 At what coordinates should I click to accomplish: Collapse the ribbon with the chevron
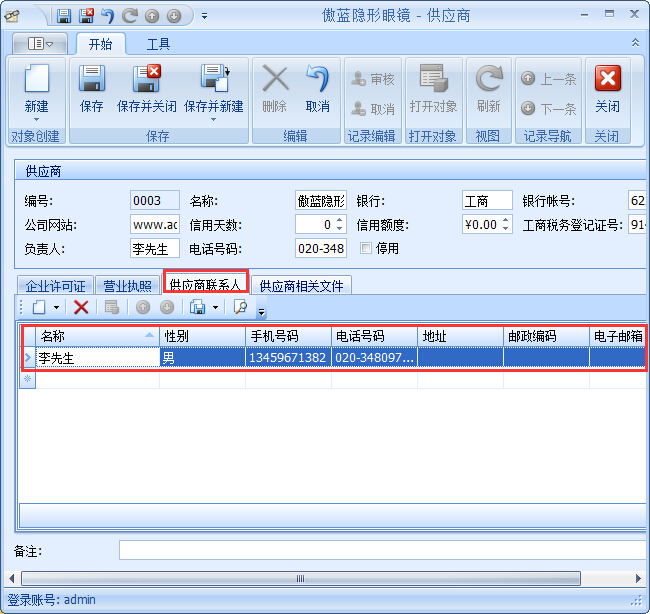[x=635, y=43]
